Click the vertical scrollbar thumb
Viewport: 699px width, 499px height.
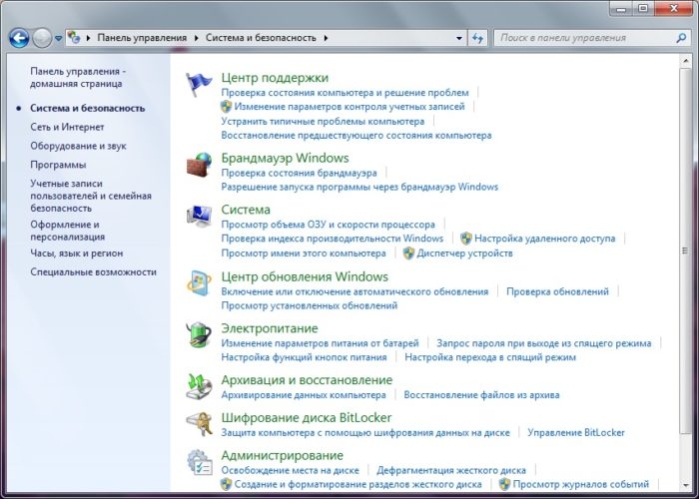[x=685, y=250]
